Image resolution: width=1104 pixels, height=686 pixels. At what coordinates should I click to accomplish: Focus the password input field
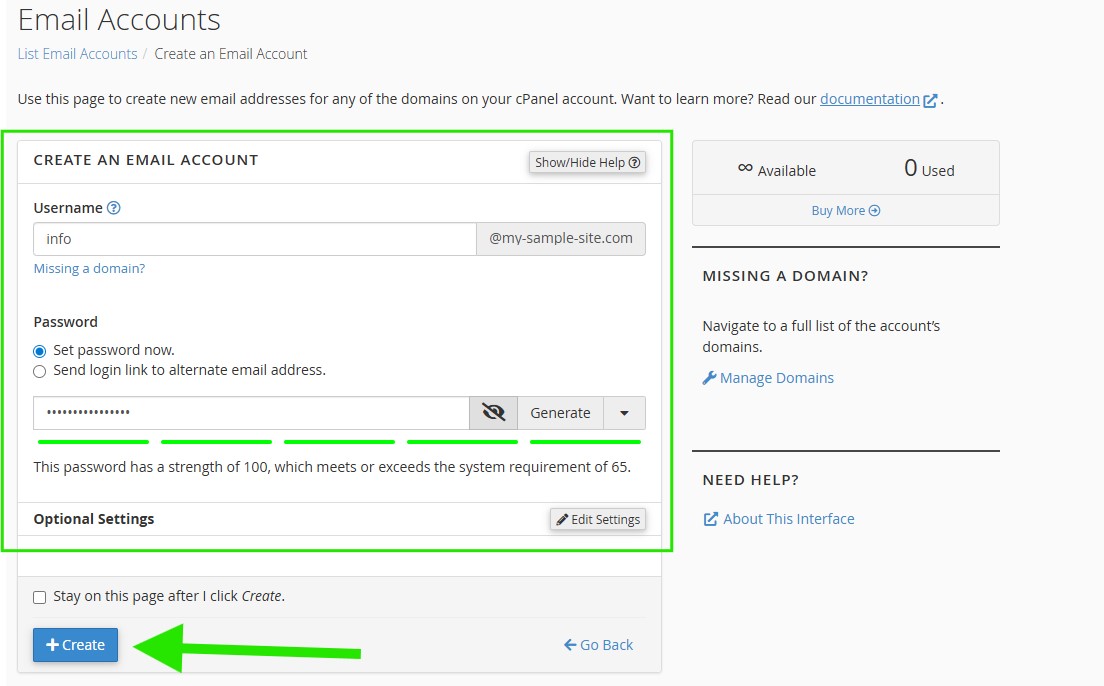[x=250, y=413]
